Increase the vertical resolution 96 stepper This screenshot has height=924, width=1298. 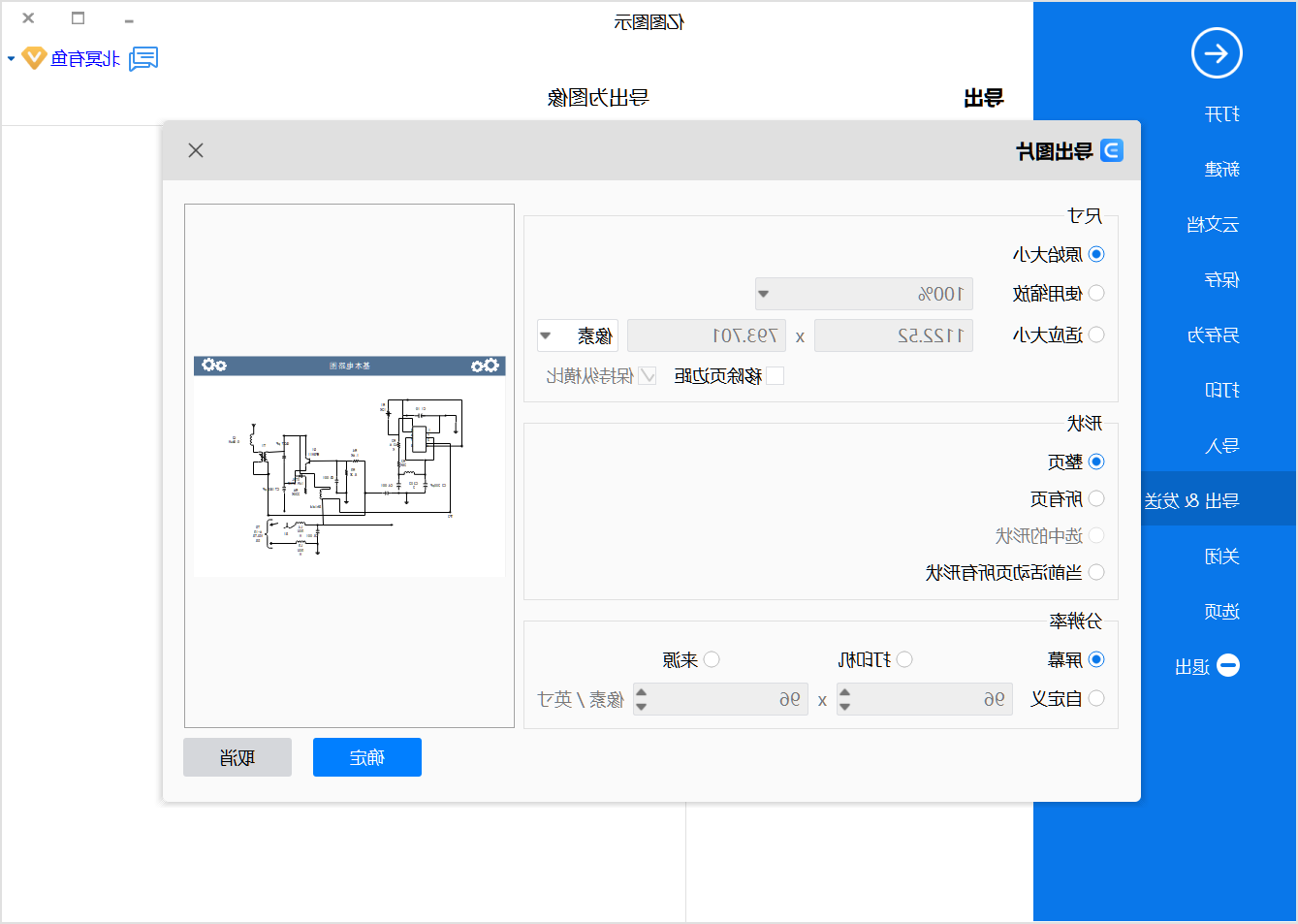641,692
